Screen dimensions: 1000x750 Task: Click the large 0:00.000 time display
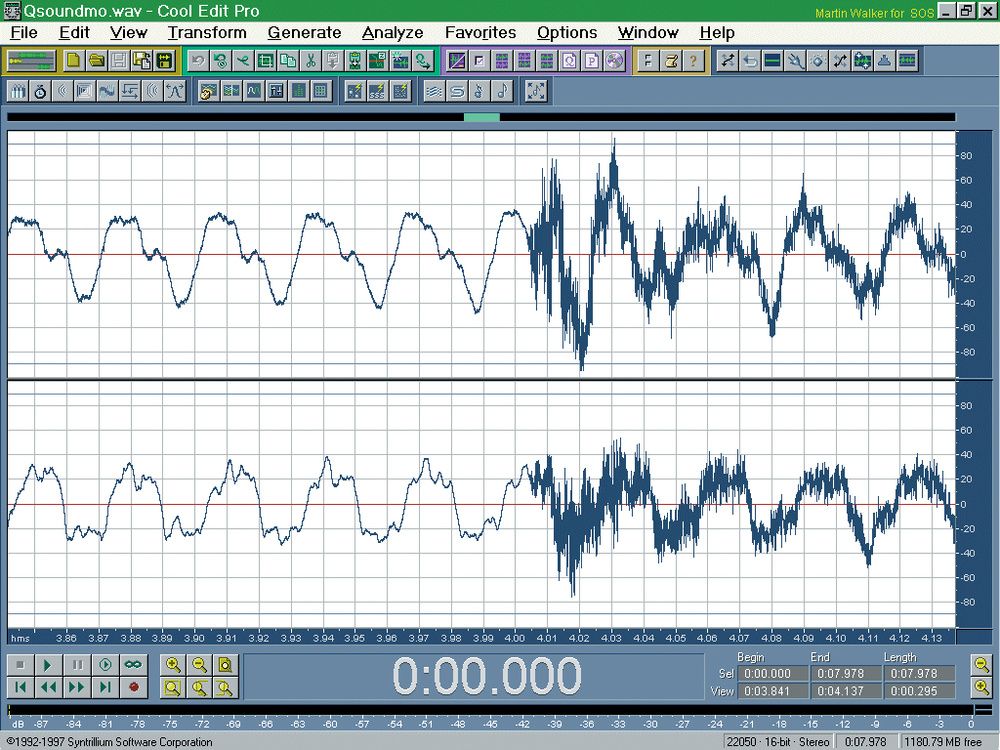point(487,675)
